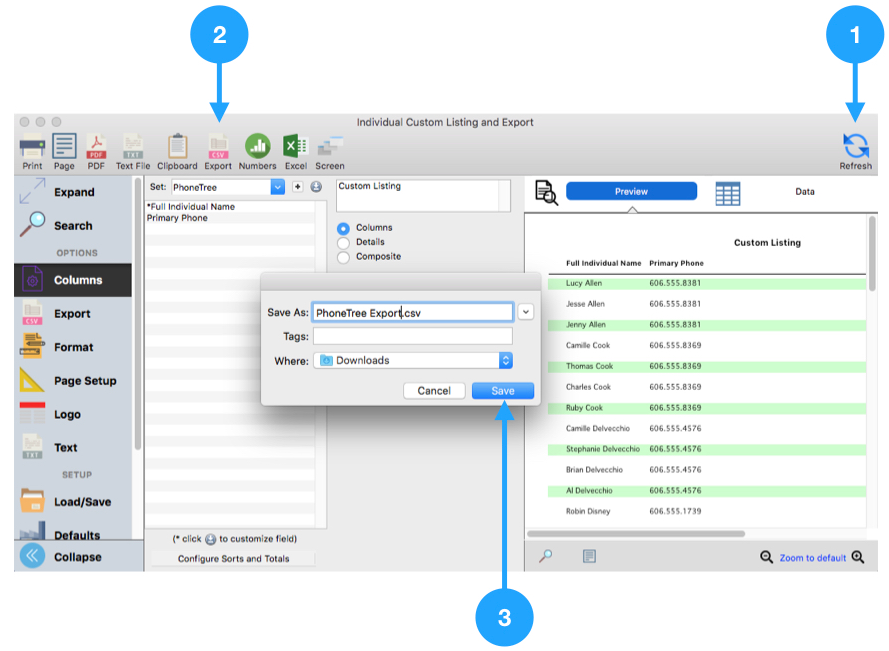Export the listing to Excel
Screen dimensions: 889x651
(295, 147)
